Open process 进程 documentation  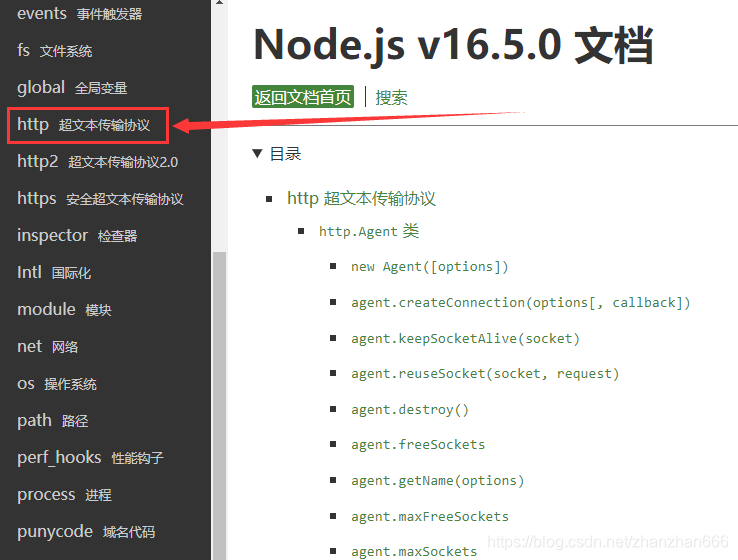64,495
